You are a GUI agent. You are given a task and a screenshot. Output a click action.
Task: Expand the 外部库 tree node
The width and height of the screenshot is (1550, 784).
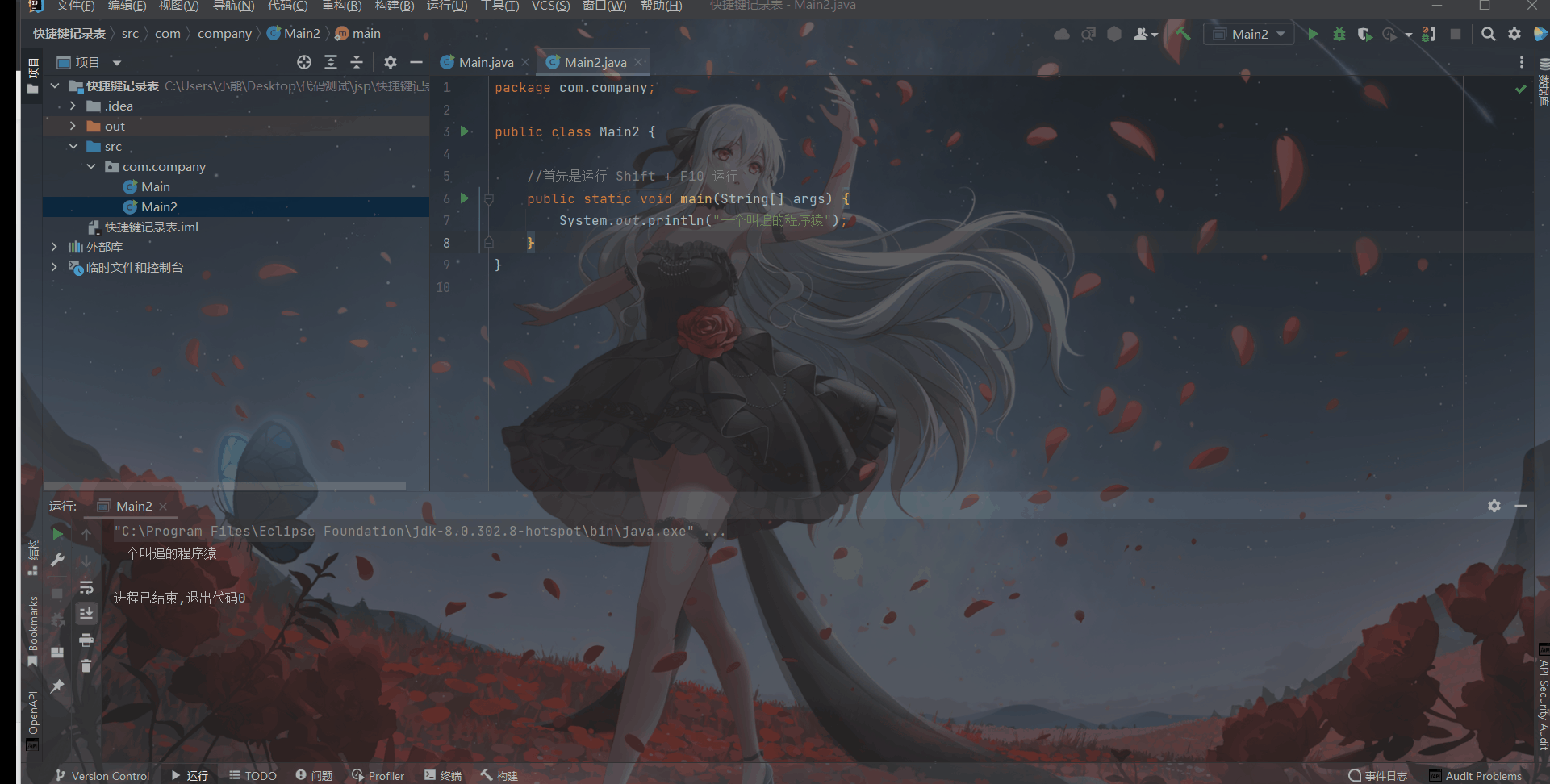[x=54, y=247]
